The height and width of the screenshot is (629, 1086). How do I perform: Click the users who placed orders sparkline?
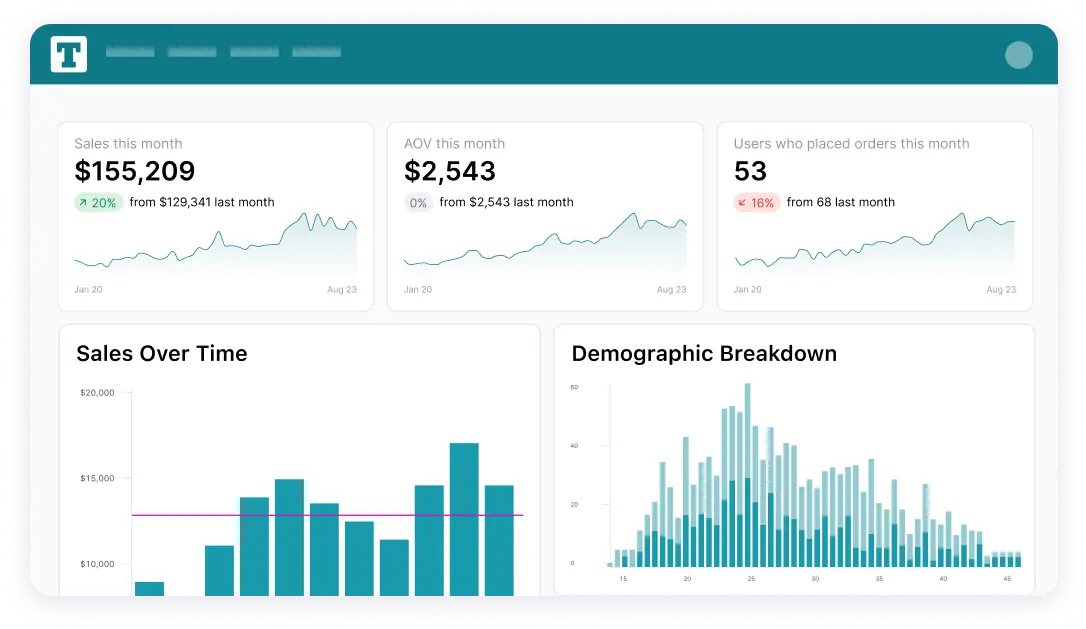tap(875, 248)
